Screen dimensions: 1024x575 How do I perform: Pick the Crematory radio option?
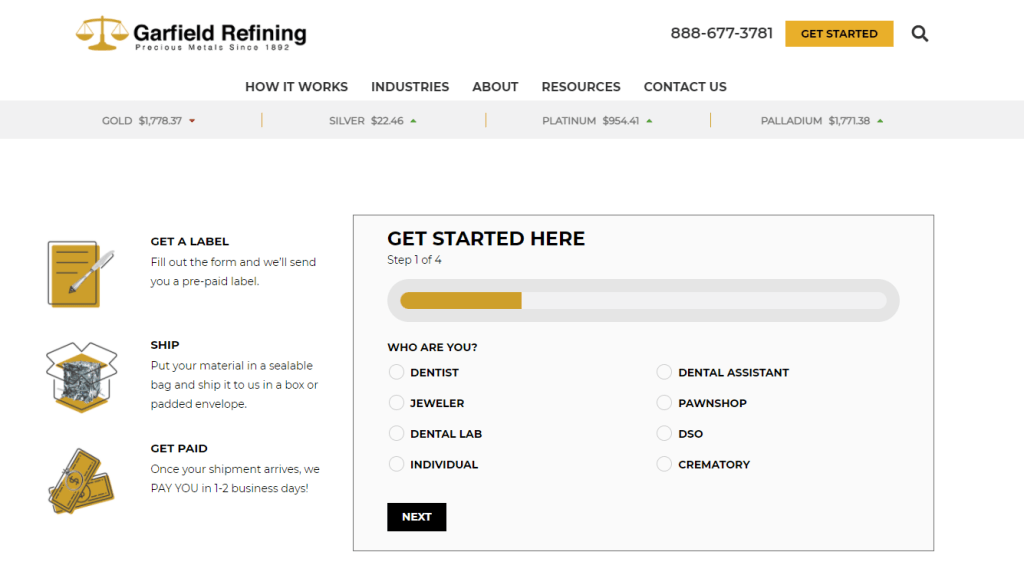(x=664, y=464)
